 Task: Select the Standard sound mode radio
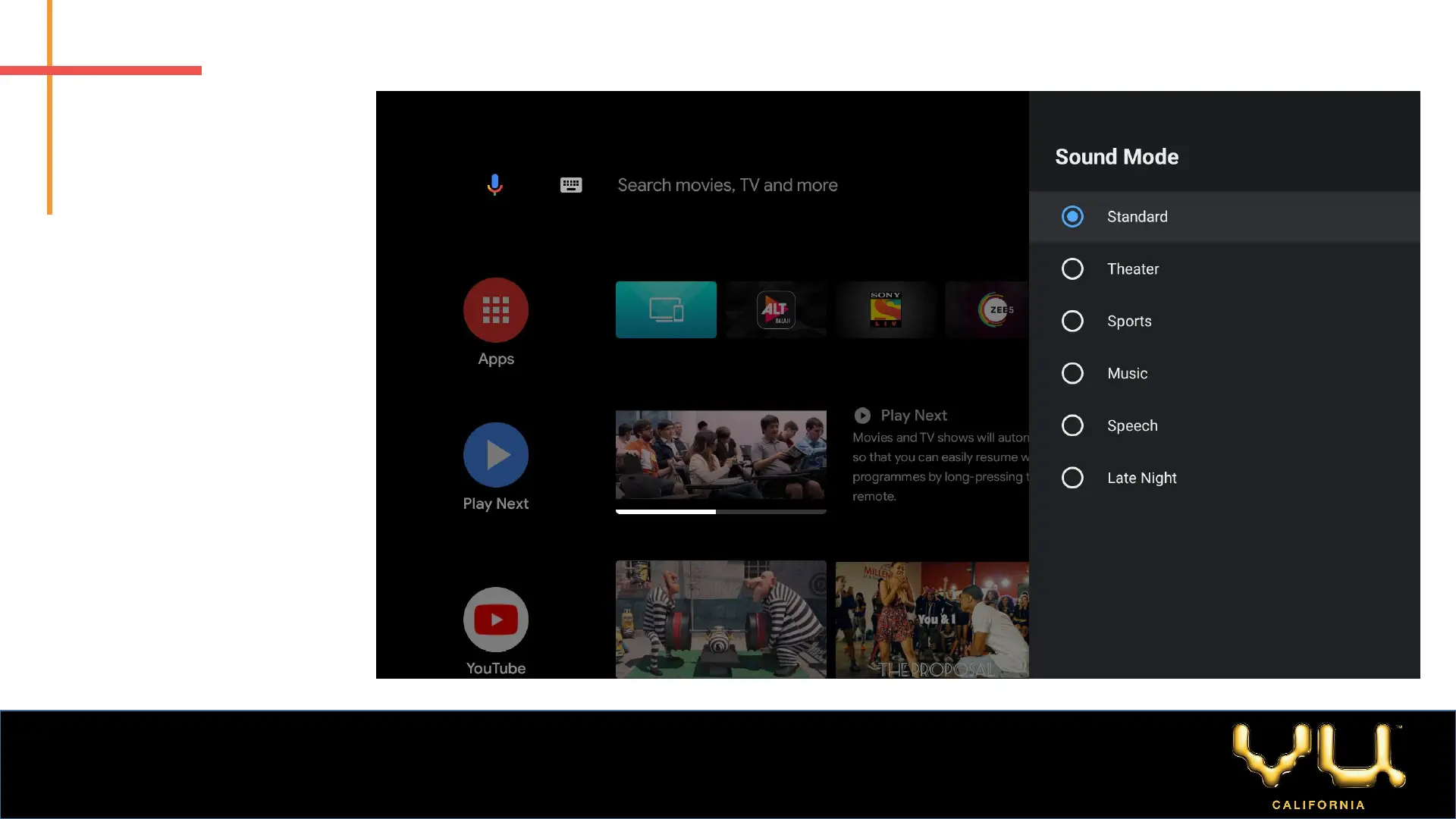click(x=1072, y=217)
